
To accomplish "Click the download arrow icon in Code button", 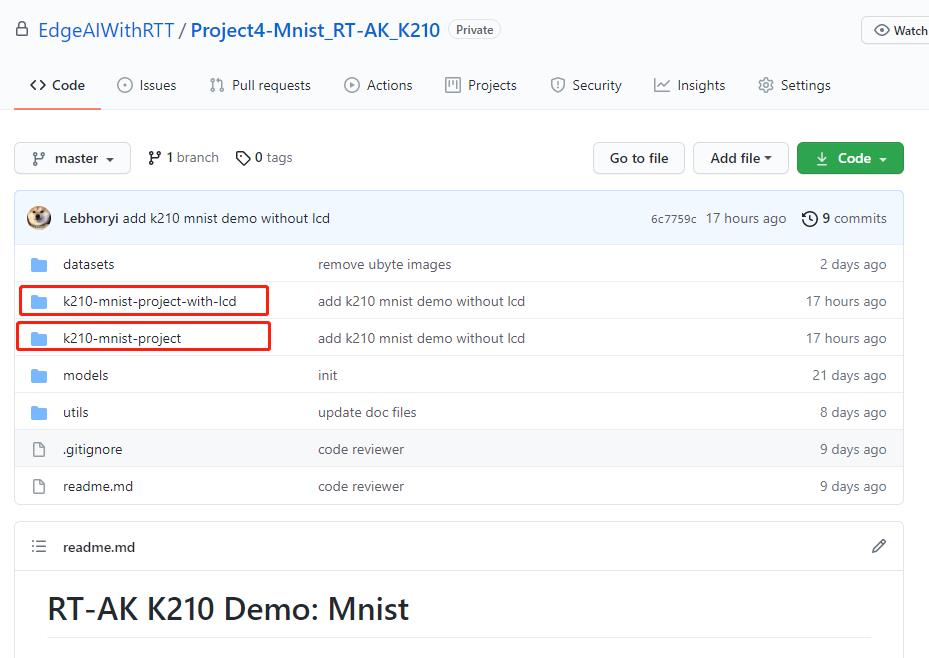I will tap(822, 158).
